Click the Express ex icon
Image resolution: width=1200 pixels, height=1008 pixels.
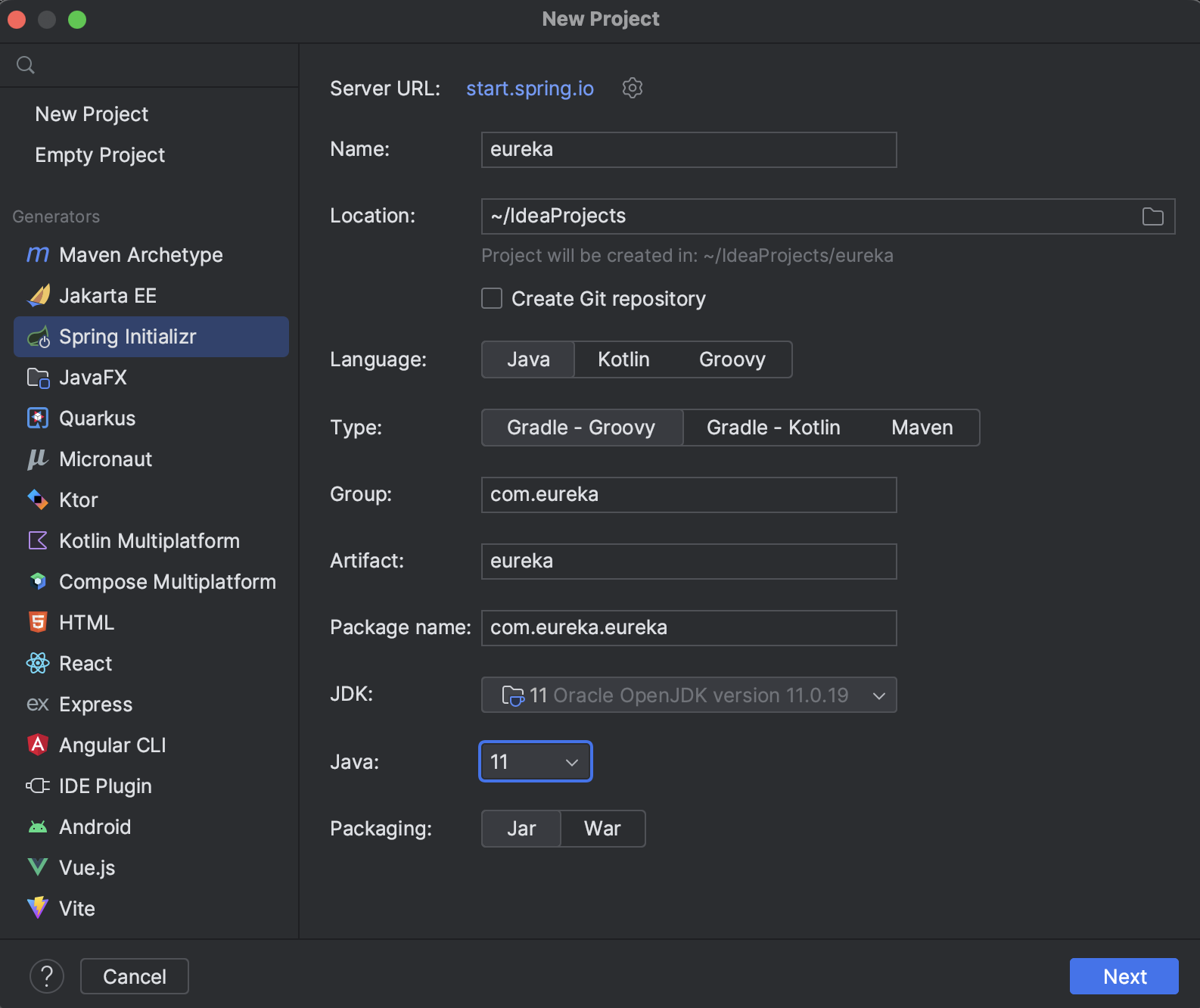[38, 705]
